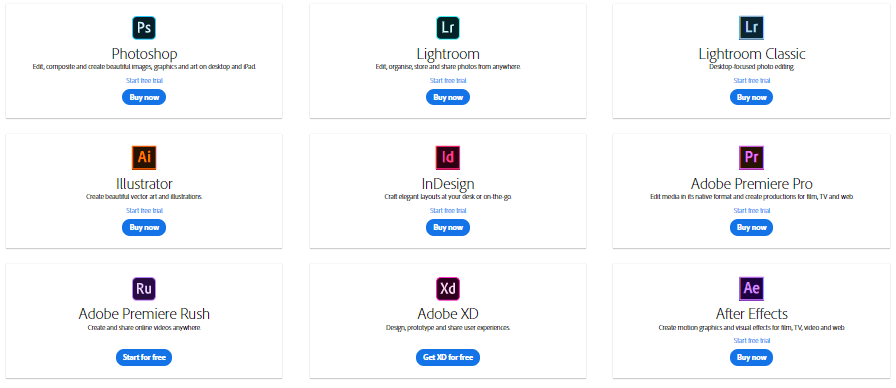Viewport: 896px width, 388px height.
Task: Click the Illustrator Ai icon
Action: pos(144,158)
